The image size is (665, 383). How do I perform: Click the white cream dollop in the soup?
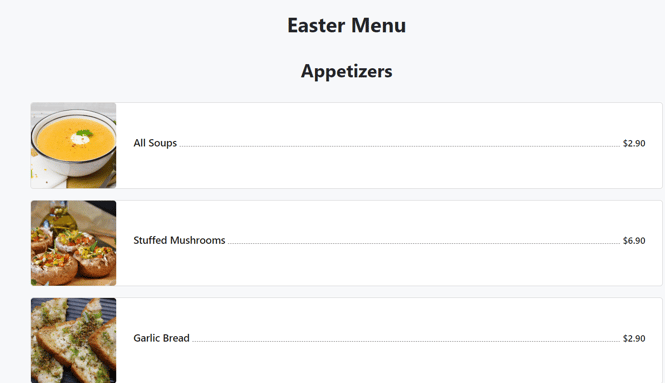point(79,138)
